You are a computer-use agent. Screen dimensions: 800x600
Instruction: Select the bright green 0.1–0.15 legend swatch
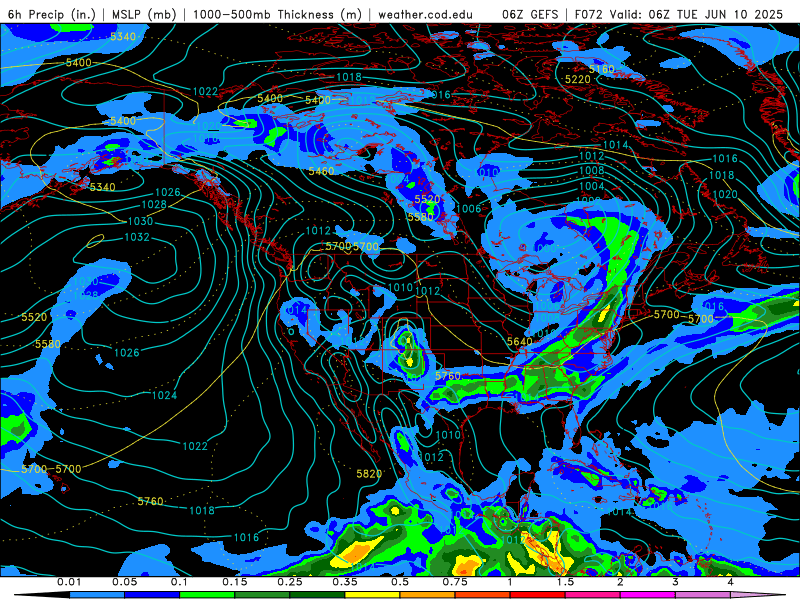coord(207,595)
